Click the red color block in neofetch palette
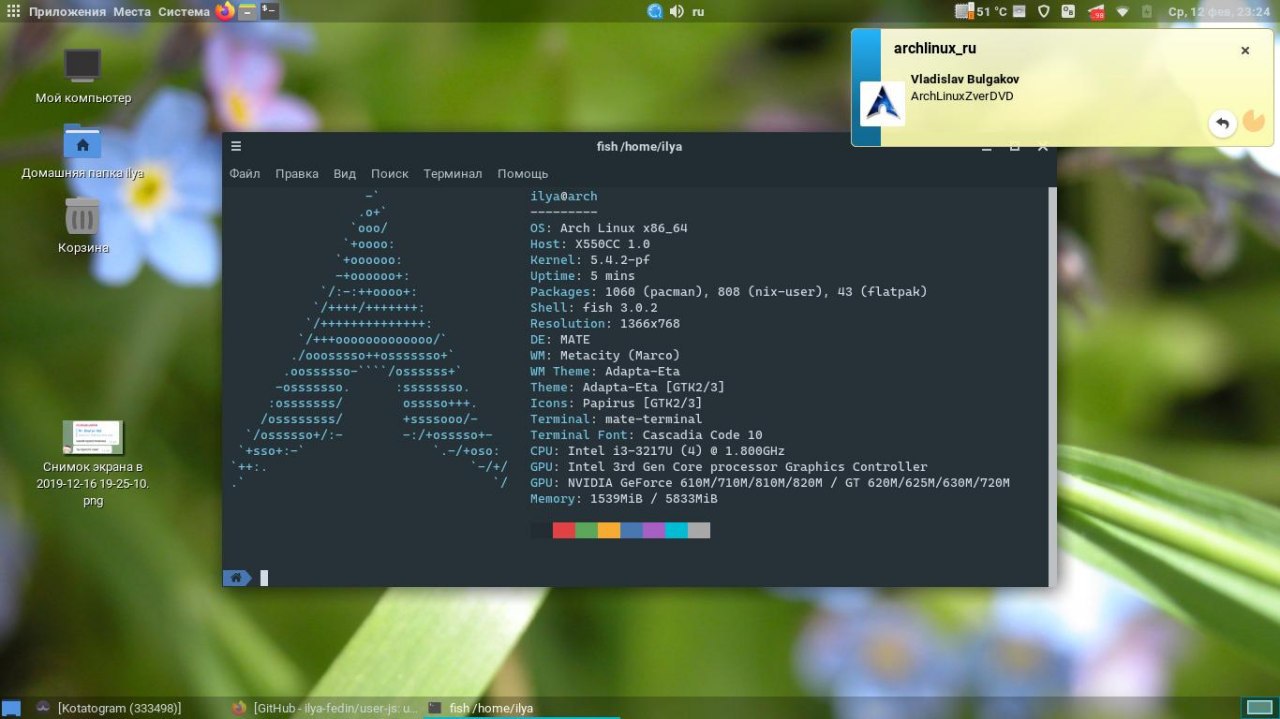 pos(564,530)
